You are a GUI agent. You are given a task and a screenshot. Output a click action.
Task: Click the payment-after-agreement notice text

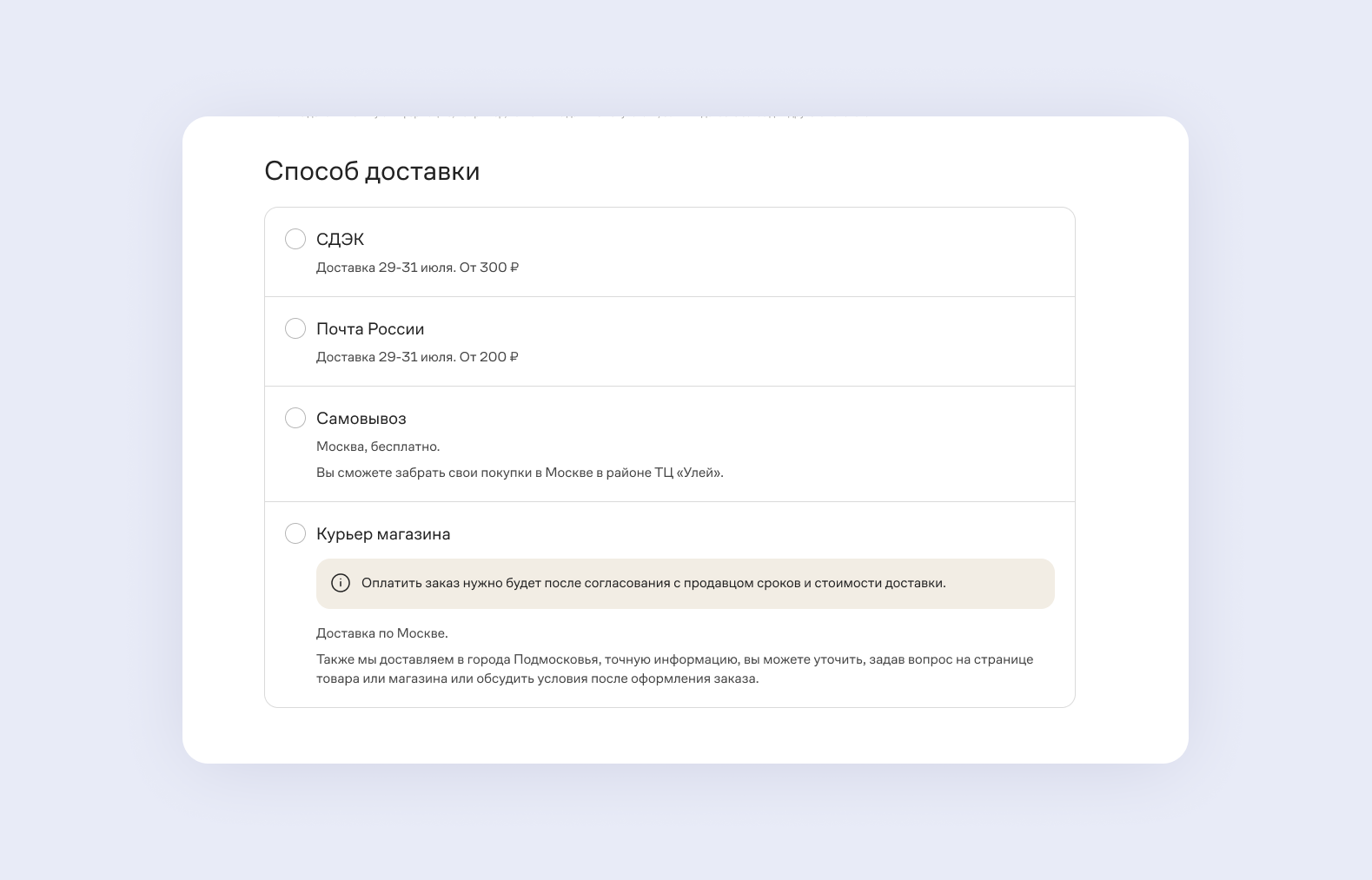point(653,583)
